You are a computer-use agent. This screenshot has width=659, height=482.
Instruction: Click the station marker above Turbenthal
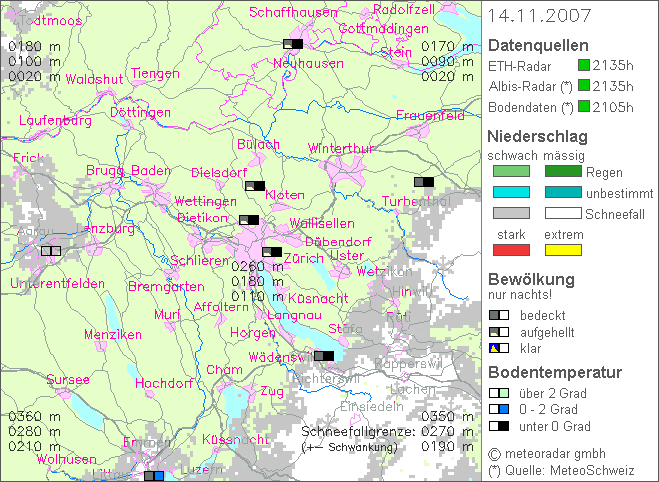[424, 182]
